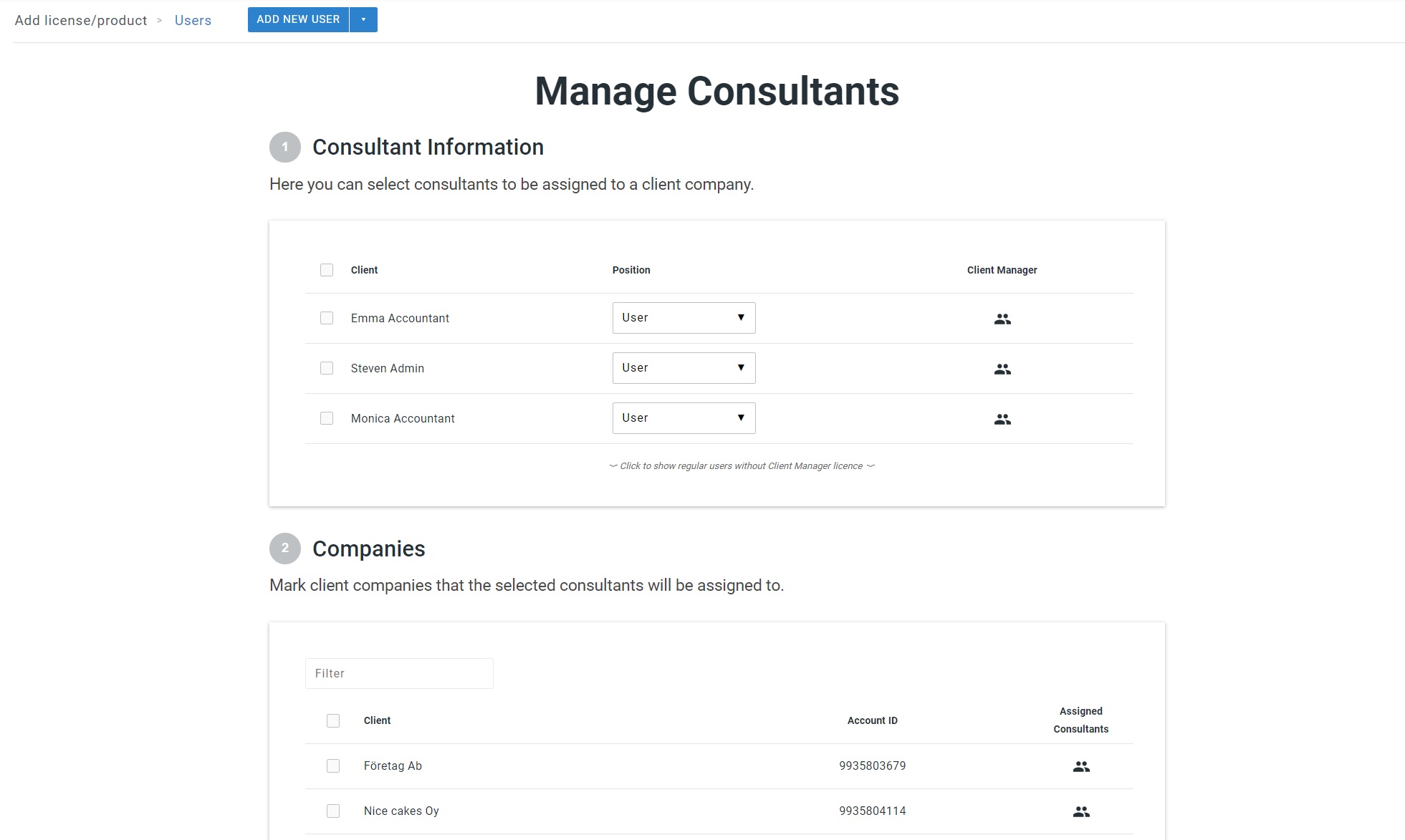Show regular users without Client Manager licence
The height and width of the screenshot is (840, 1405).
coord(742,466)
